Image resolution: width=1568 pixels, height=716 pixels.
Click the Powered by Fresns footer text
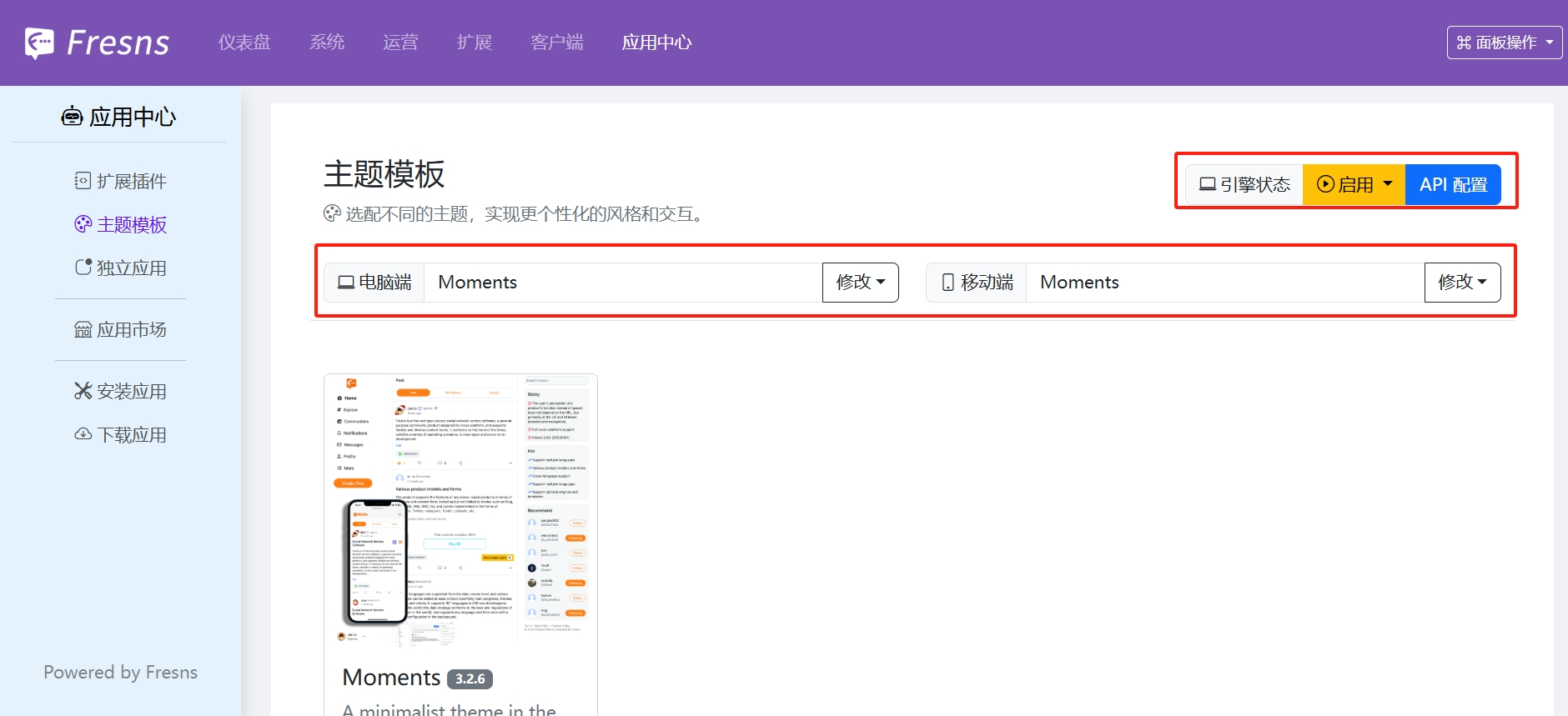(121, 672)
